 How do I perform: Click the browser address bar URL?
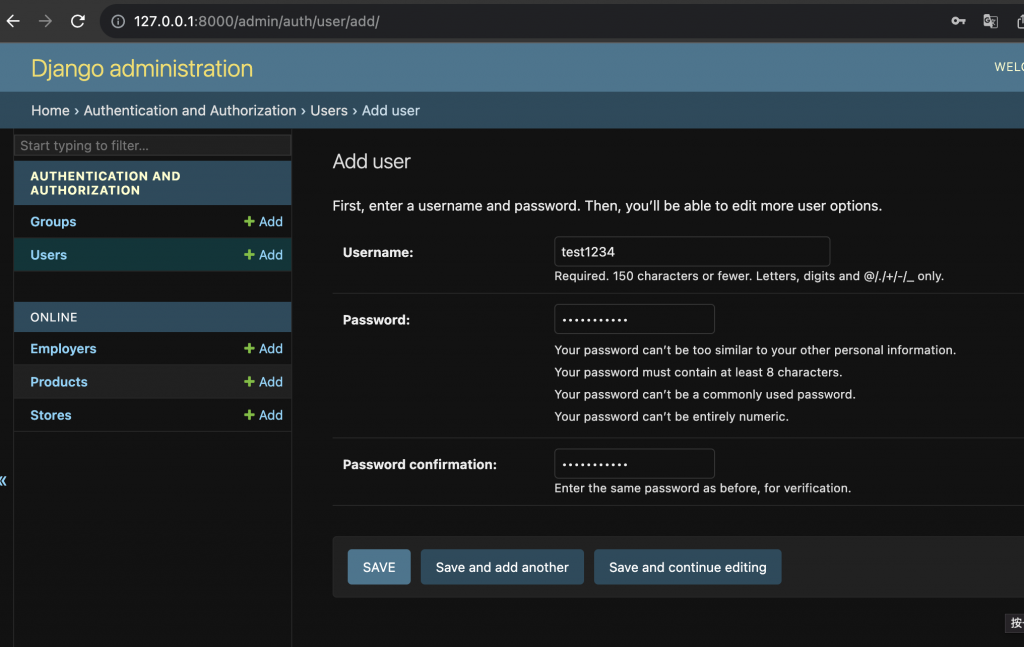[x=257, y=22]
